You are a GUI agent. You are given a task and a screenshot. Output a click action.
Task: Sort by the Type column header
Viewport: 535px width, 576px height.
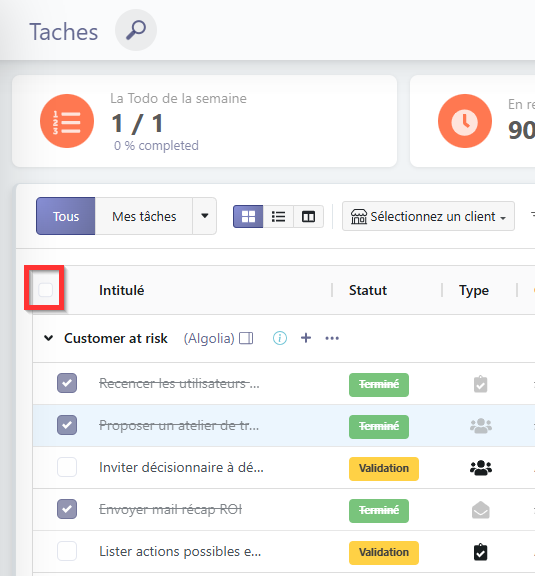coord(474,291)
